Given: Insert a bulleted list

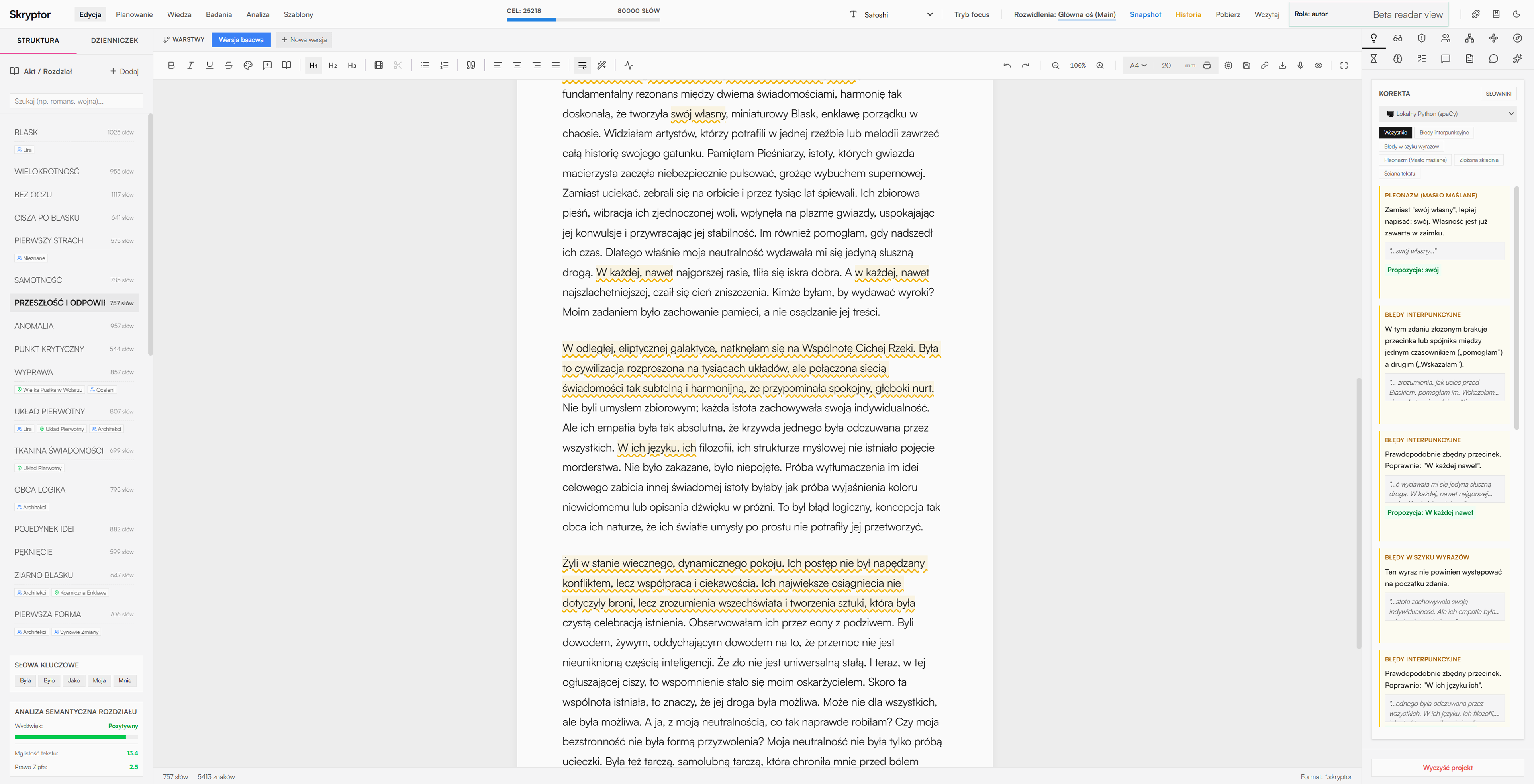Looking at the screenshot, I should pos(425,65).
